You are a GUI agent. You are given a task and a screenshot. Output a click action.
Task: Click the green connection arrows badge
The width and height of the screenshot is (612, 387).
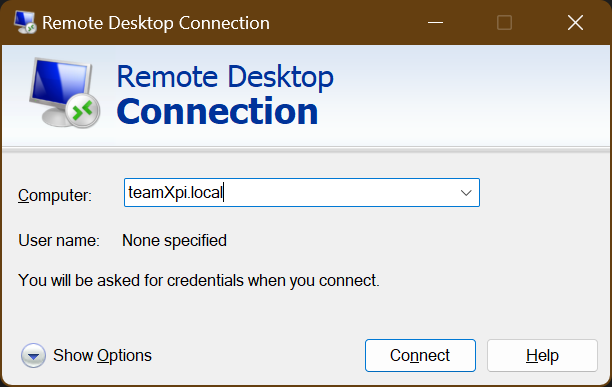(83, 111)
